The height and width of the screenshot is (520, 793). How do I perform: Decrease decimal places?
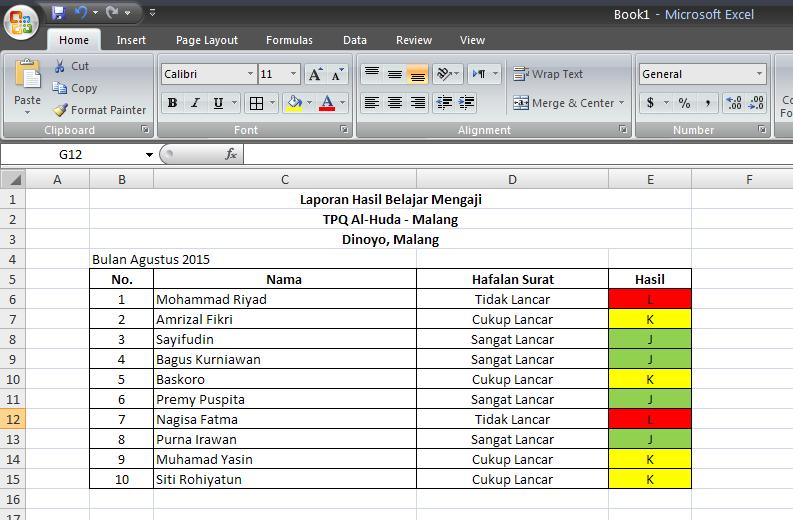[756, 103]
